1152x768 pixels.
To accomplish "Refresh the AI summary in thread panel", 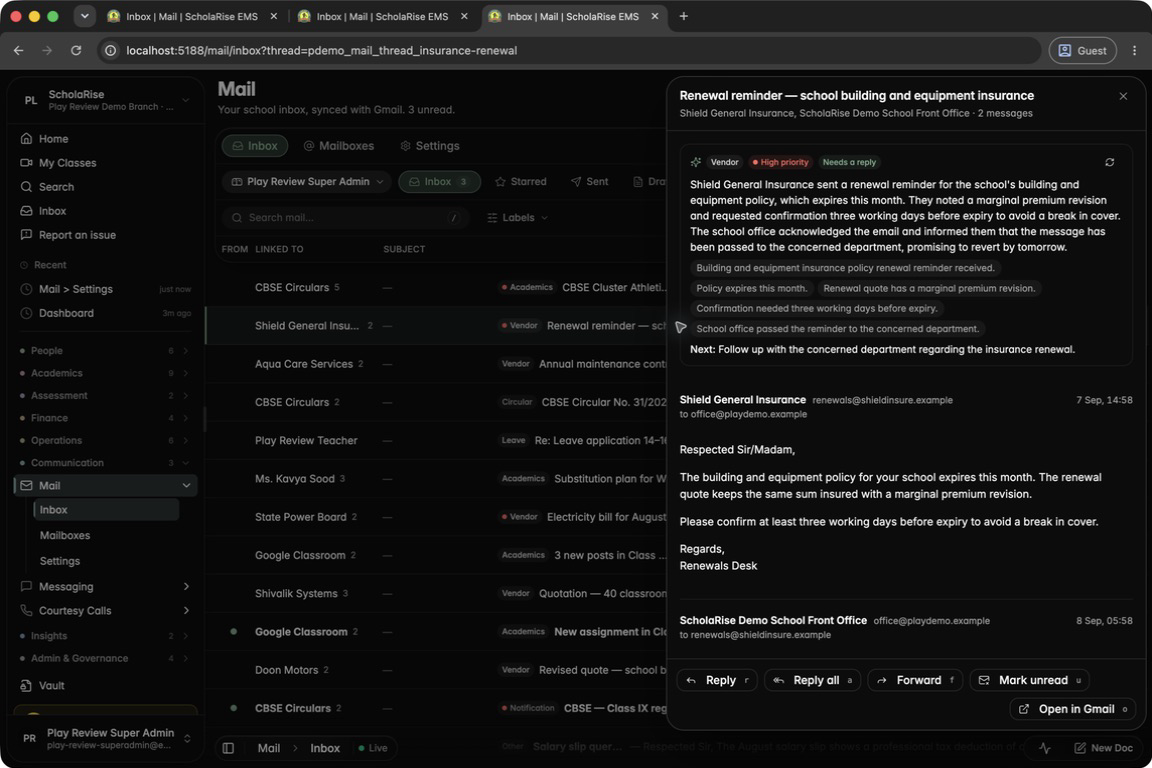I will coord(1109,162).
